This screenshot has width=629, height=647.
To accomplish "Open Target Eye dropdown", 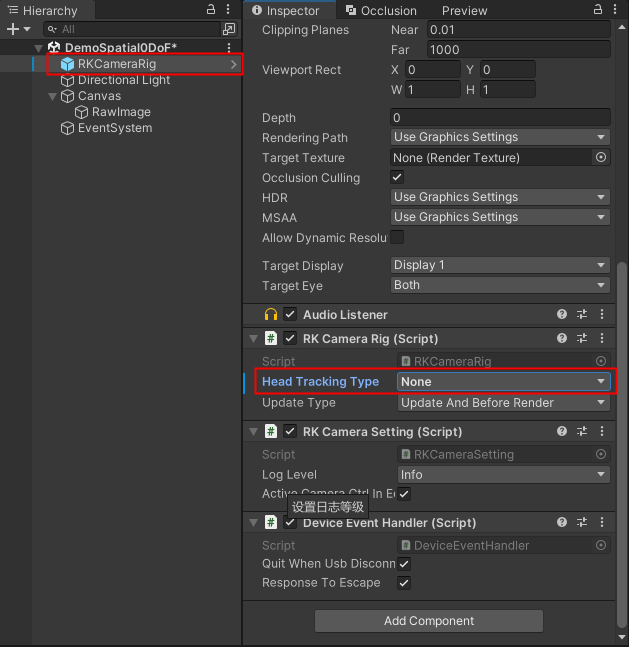I will [x=500, y=285].
